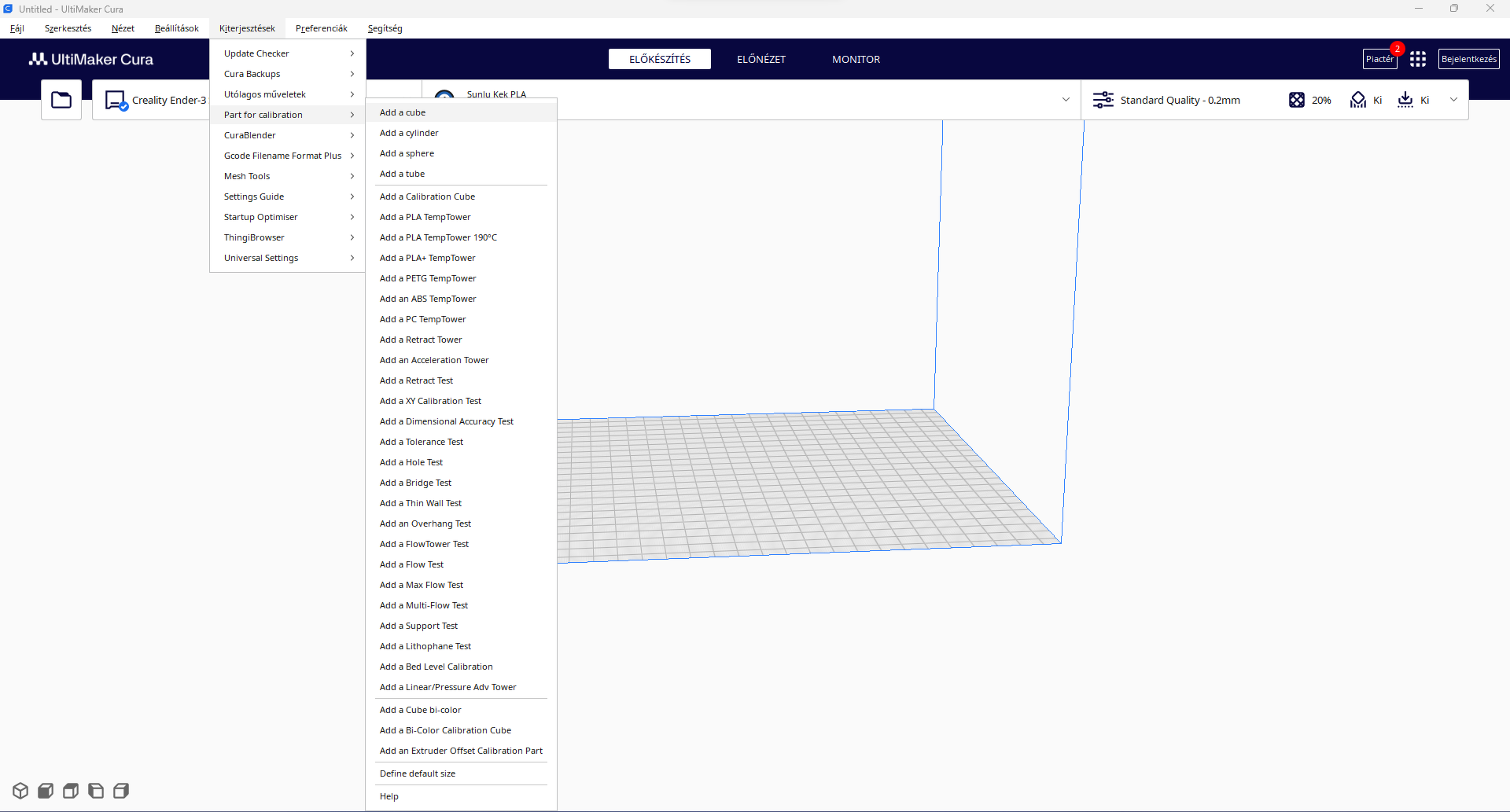Choose Add a Max Flow Test

tap(462, 585)
